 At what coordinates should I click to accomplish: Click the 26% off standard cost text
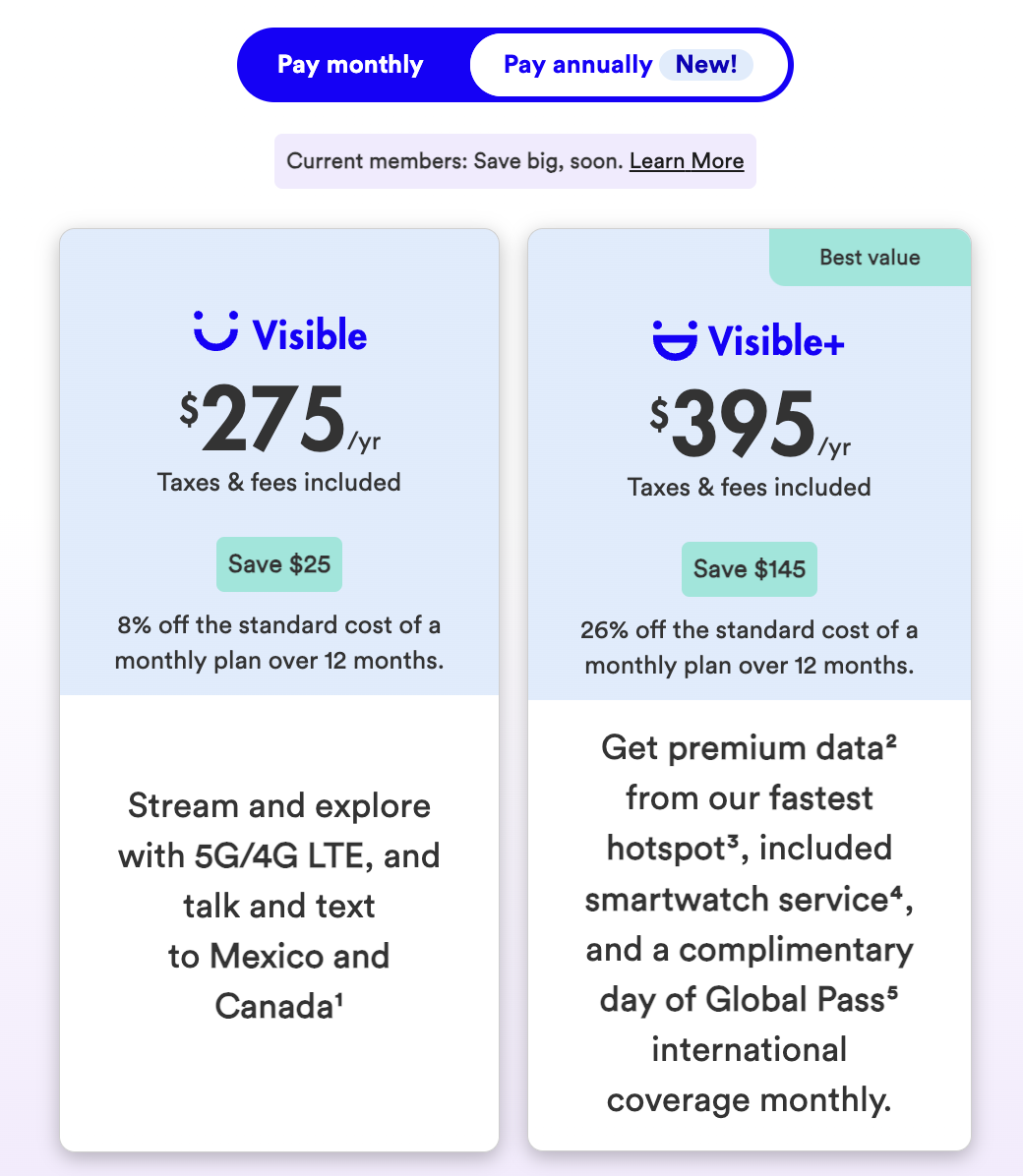(x=750, y=648)
